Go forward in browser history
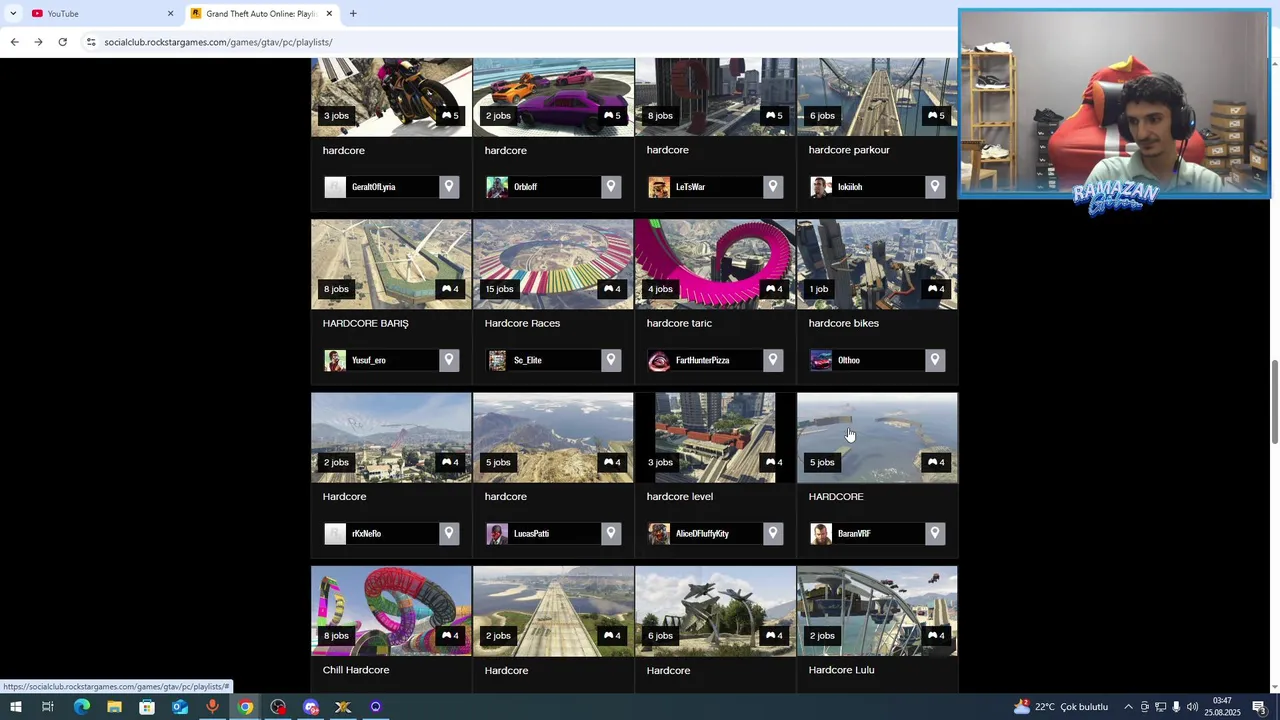This screenshot has width=1280, height=720. 38,42
